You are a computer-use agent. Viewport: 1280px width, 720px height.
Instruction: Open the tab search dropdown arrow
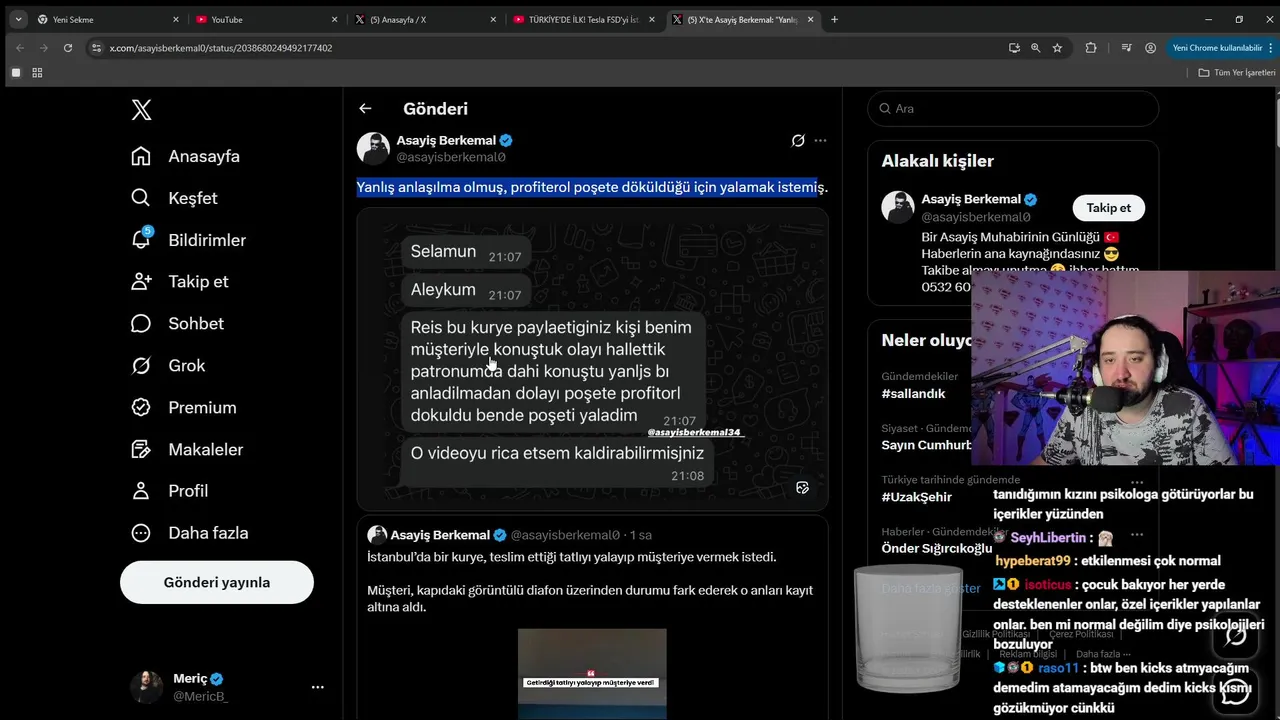[x=18, y=19]
